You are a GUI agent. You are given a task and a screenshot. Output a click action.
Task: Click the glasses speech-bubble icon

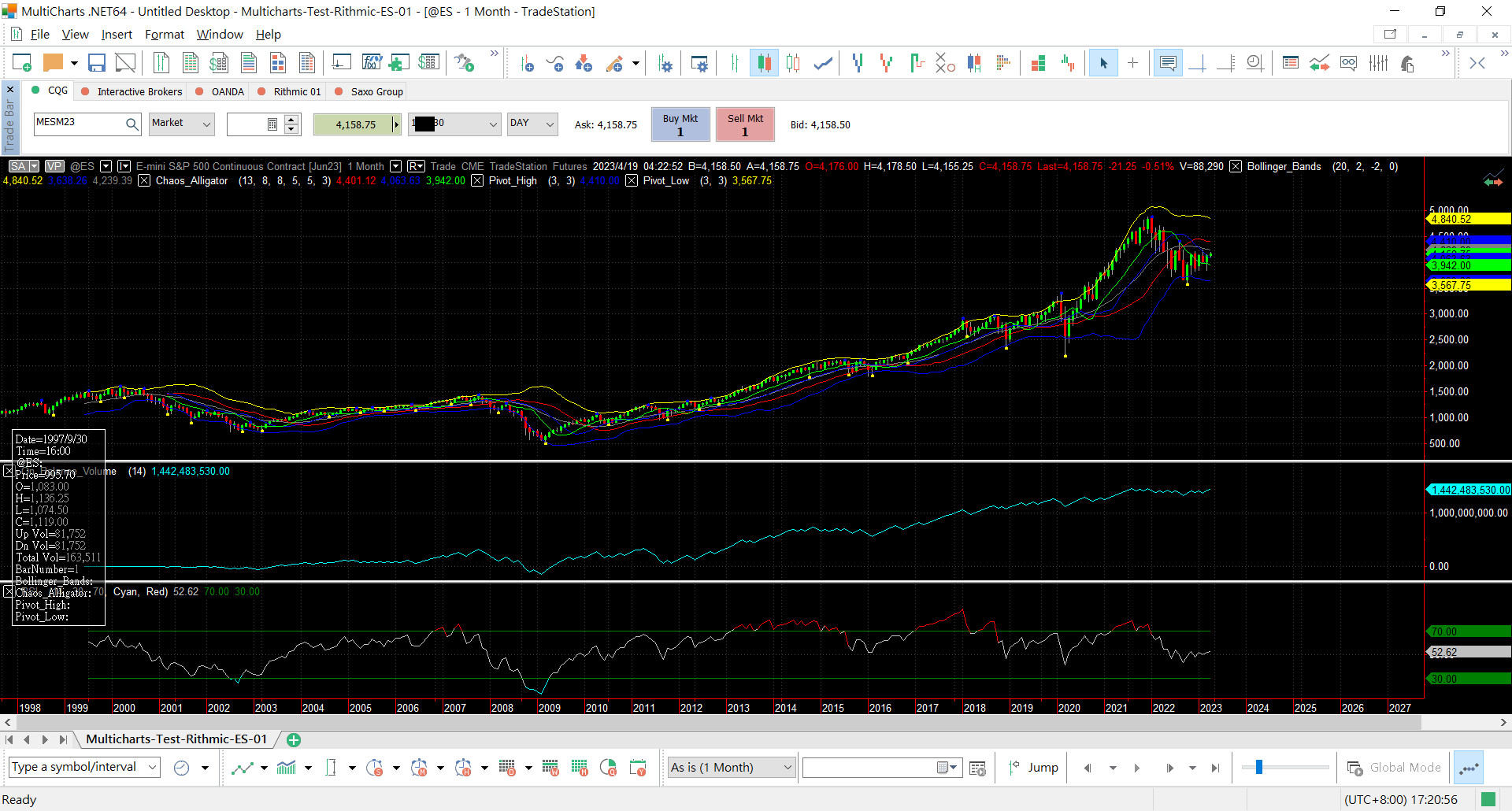click(x=1348, y=63)
